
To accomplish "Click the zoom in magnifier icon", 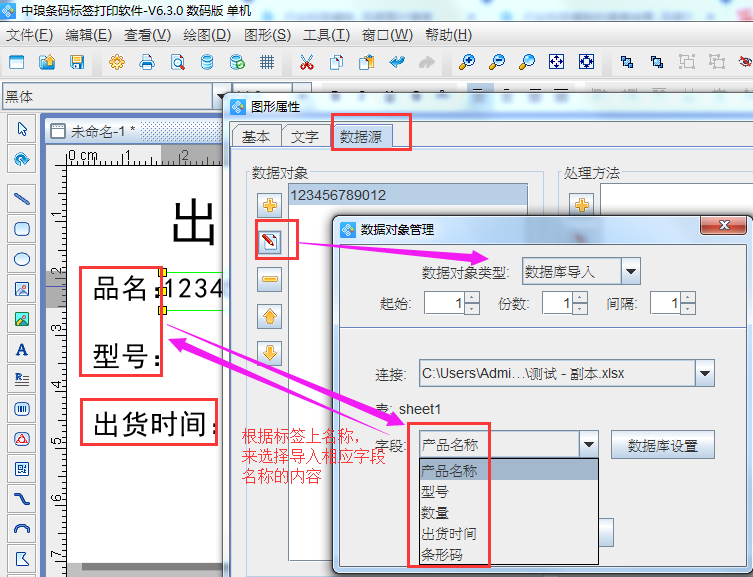I will (466, 62).
